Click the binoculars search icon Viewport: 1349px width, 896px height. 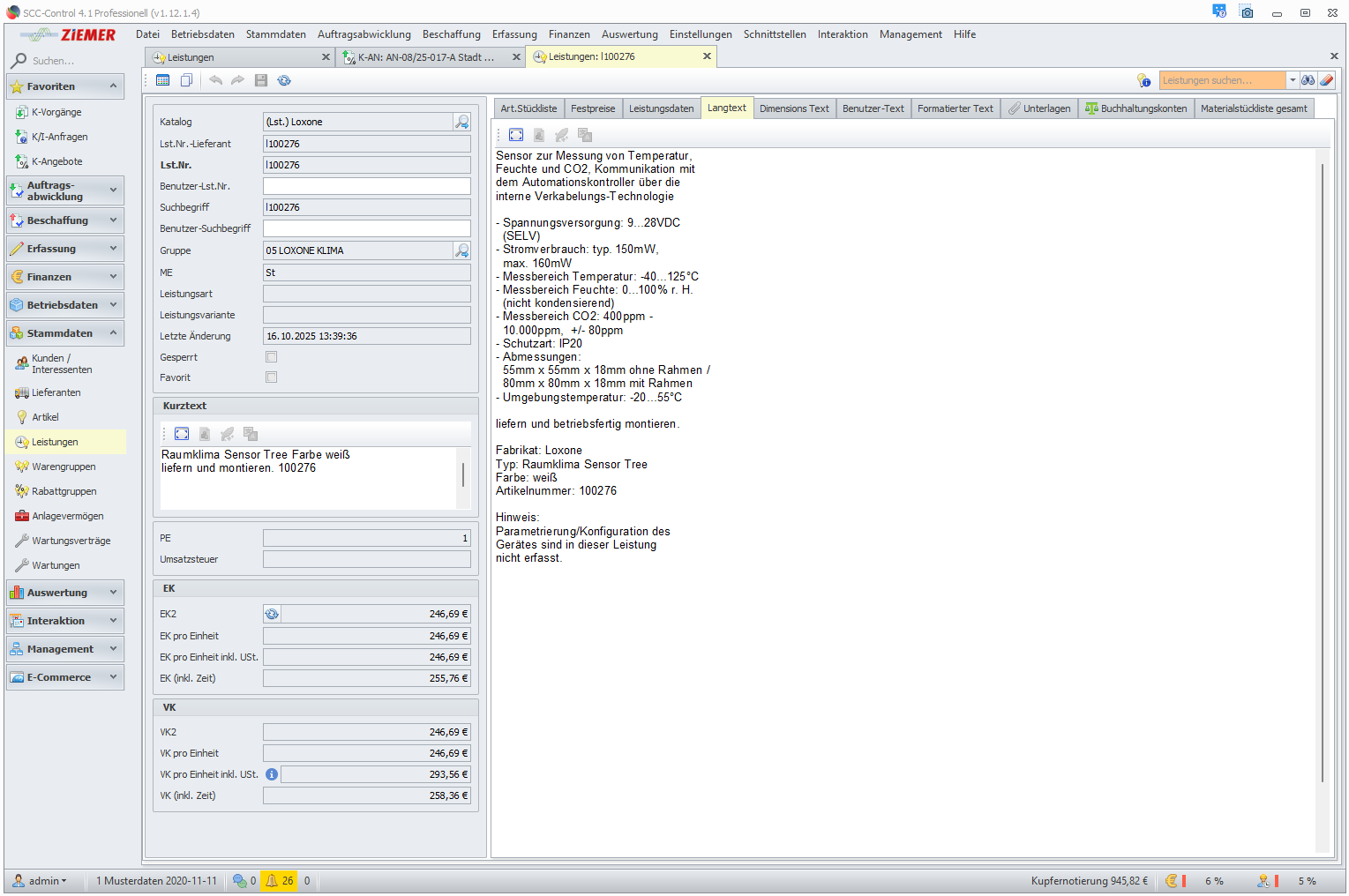tap(1308, 80)
